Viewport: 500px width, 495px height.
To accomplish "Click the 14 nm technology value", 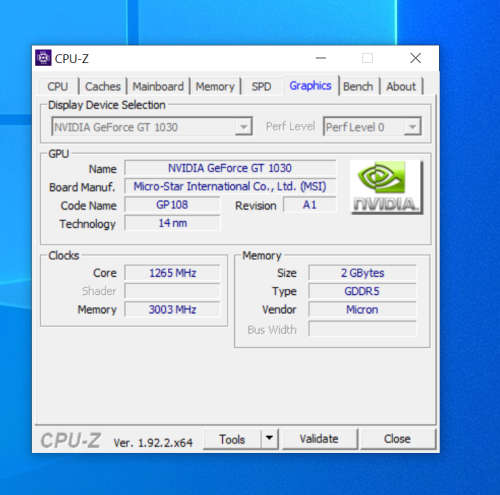I will click(172, 223).
